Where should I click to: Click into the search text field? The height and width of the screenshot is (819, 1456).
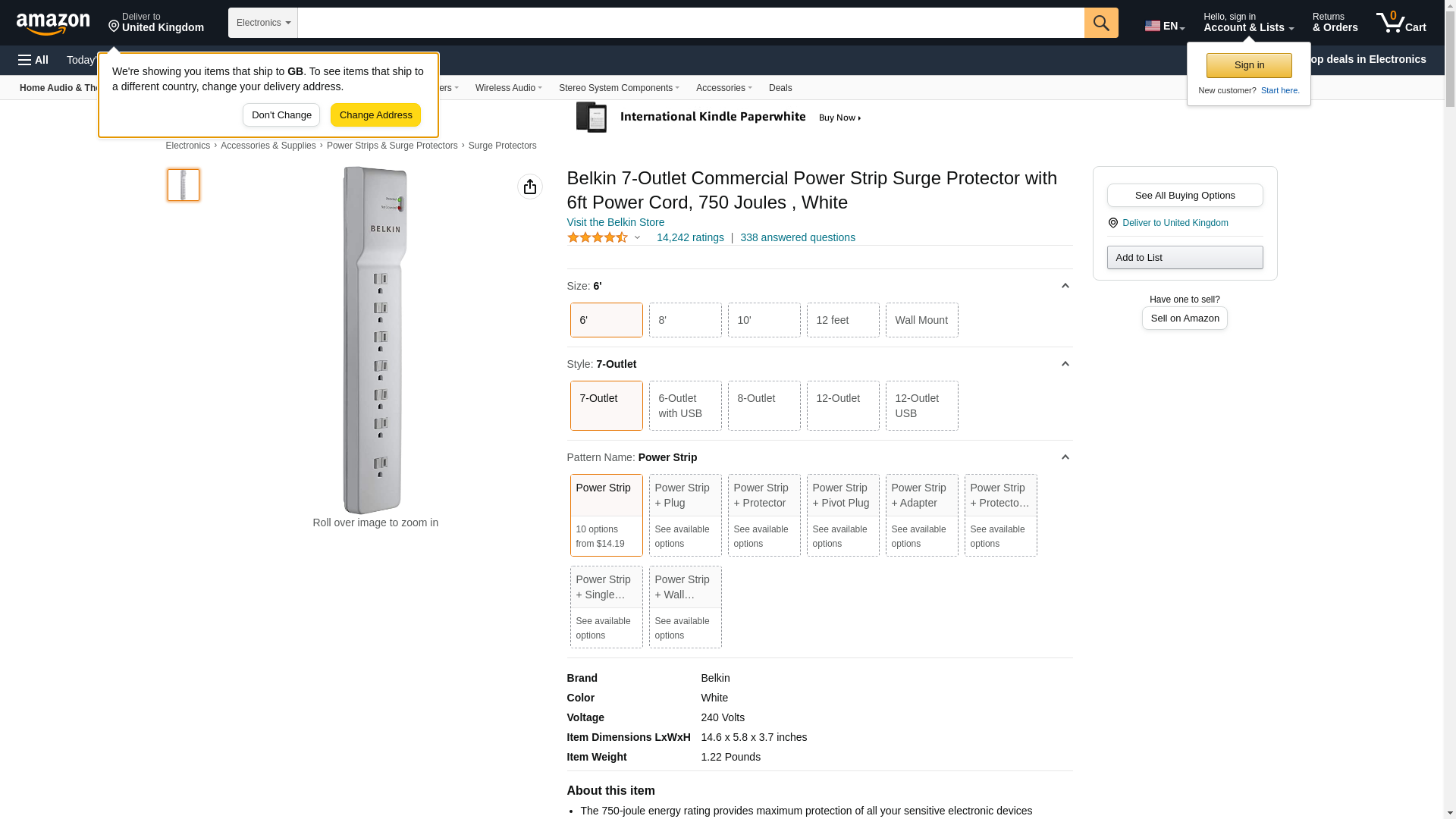pos(690,23)
